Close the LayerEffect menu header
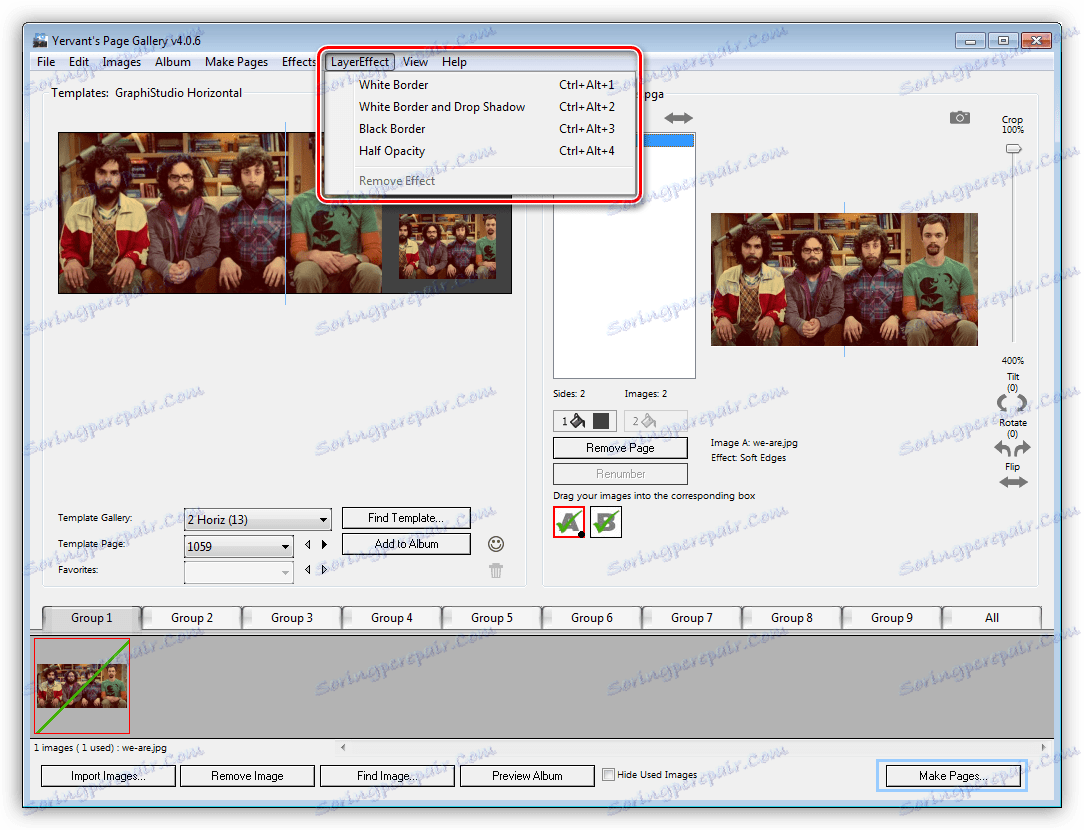Viewport: 1084px width, 830px height. (x=359, y=62)
